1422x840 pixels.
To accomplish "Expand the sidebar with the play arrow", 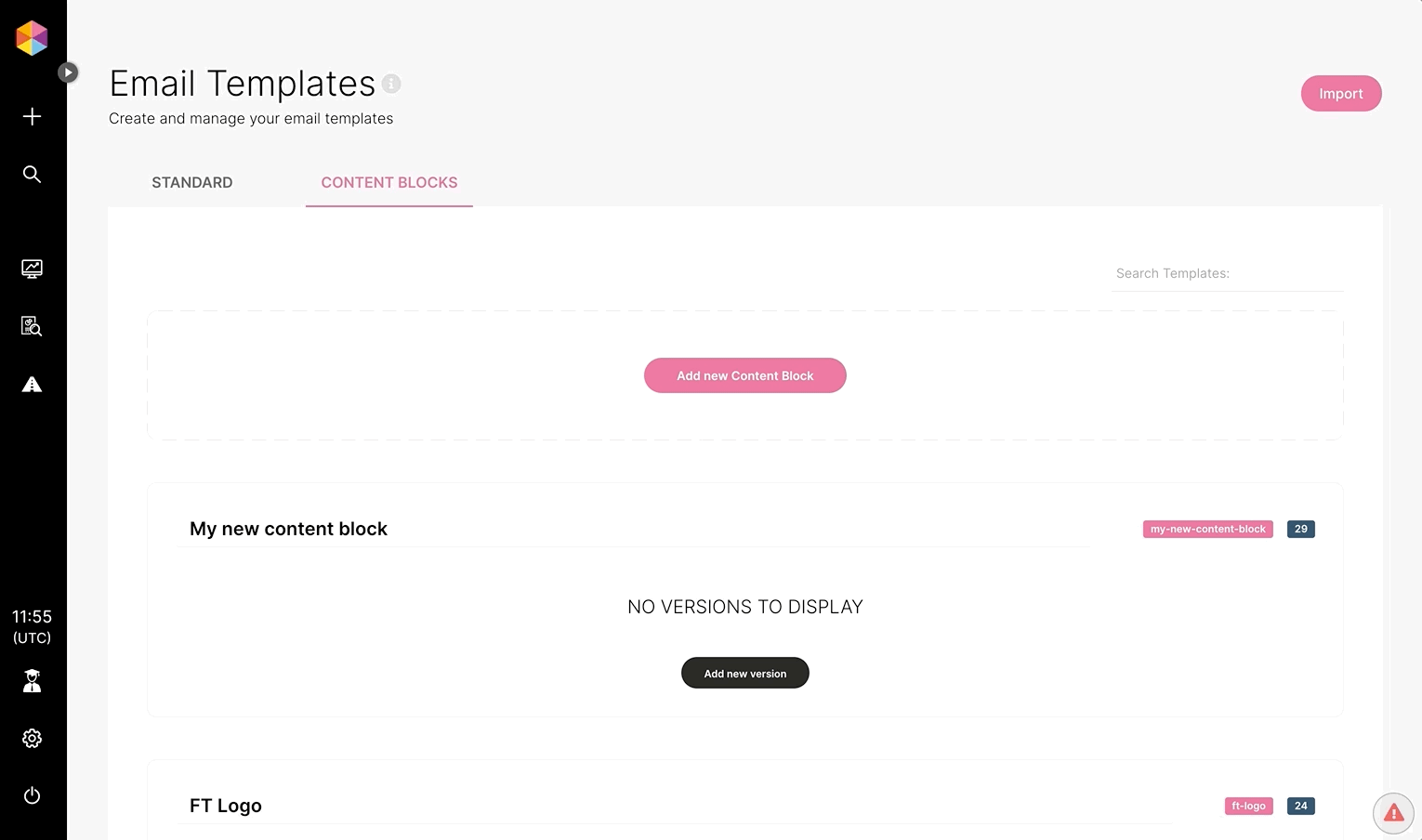I will (68, 72).
